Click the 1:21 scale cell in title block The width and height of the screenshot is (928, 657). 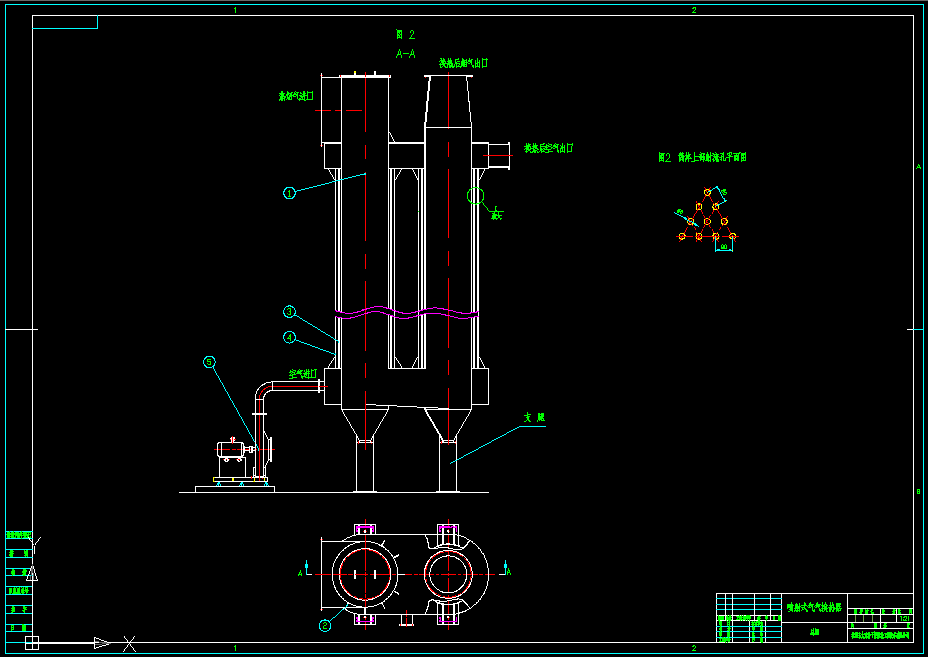(903, 619)
